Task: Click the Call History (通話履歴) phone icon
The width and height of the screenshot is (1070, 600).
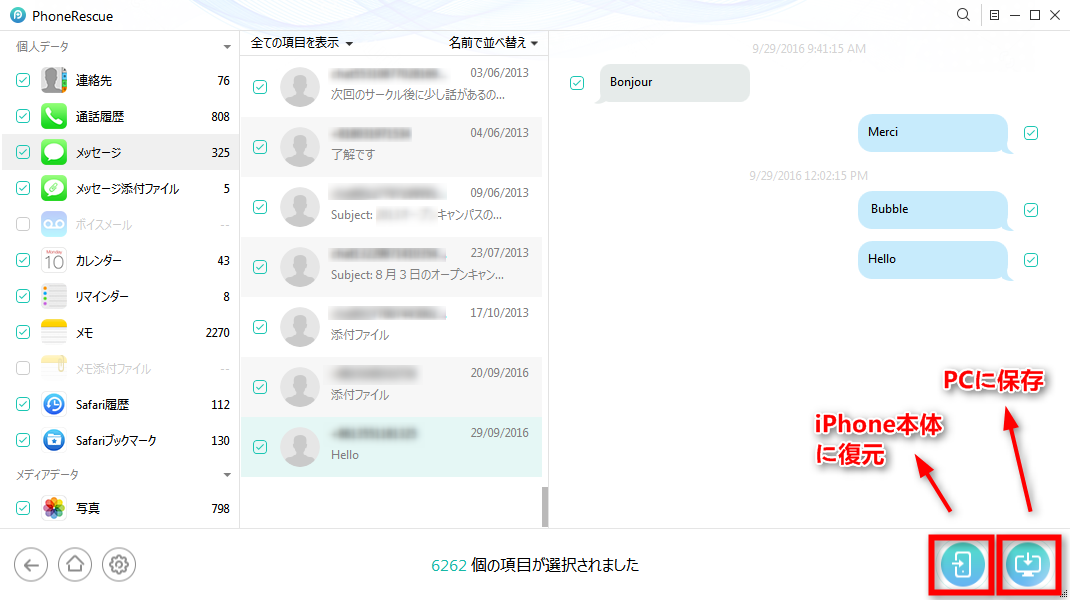Action: point(54,117)
